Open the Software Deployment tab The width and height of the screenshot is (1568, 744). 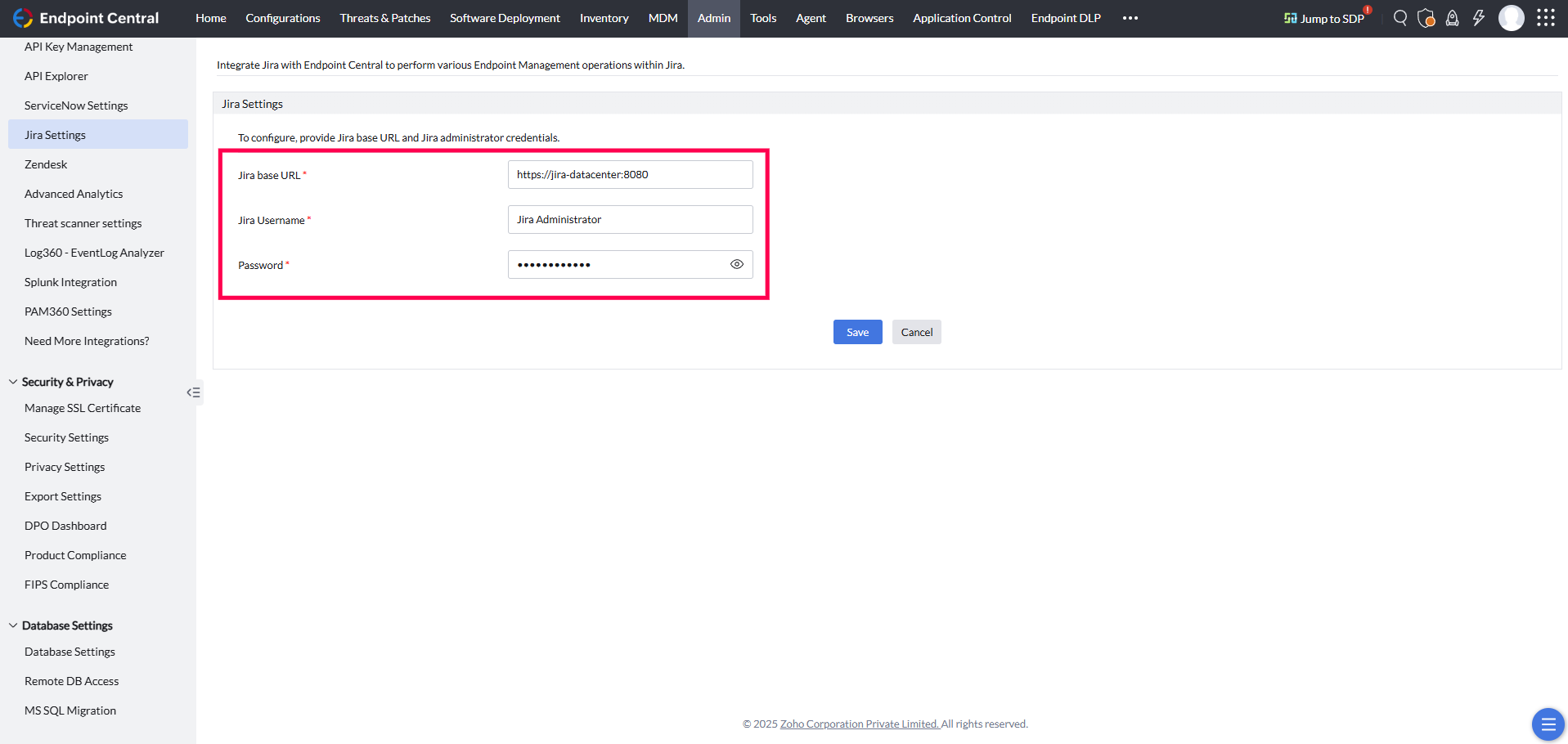(x=505, y=18)
